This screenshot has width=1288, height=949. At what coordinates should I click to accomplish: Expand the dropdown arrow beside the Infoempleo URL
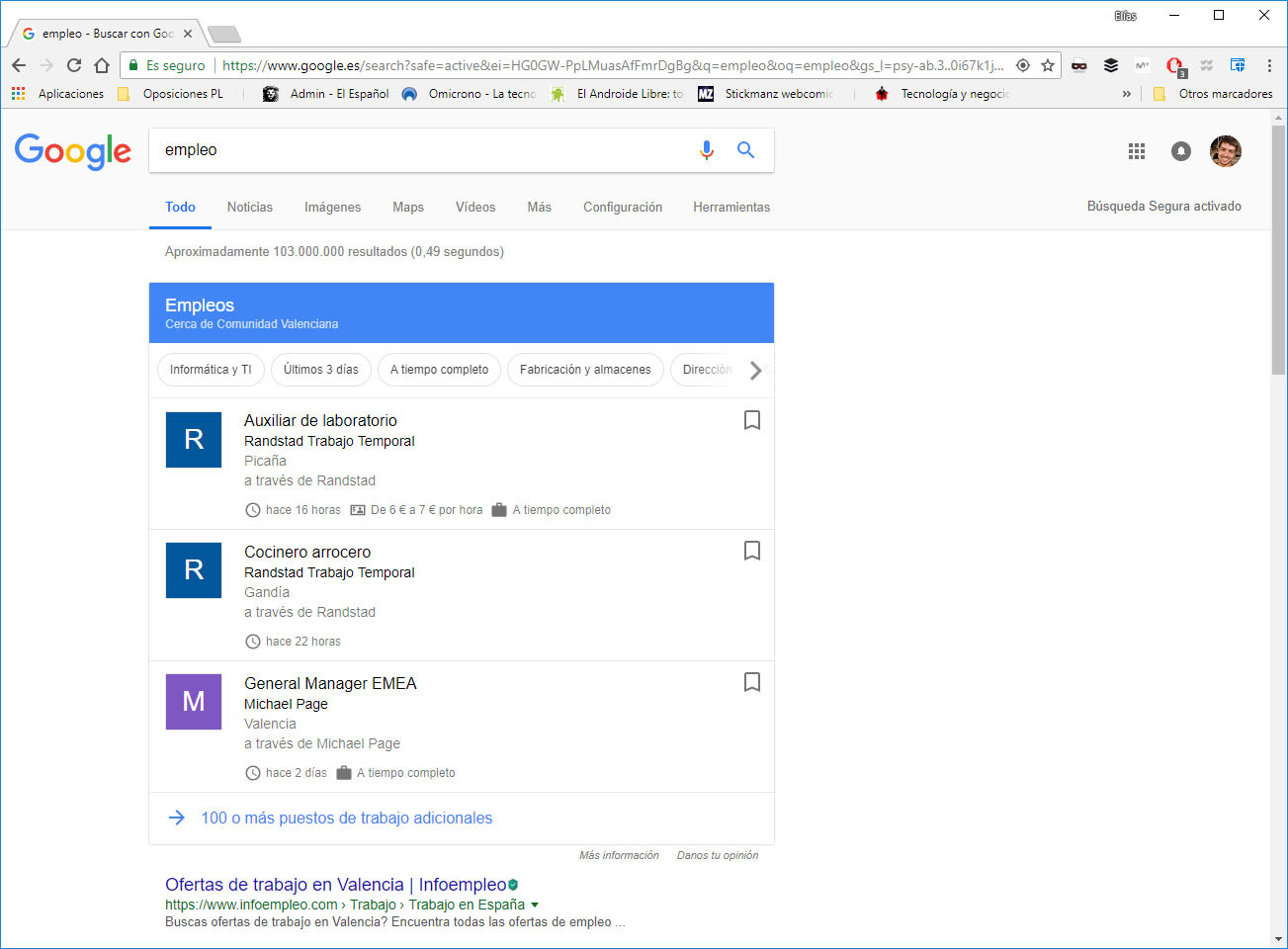click(532, 904)
